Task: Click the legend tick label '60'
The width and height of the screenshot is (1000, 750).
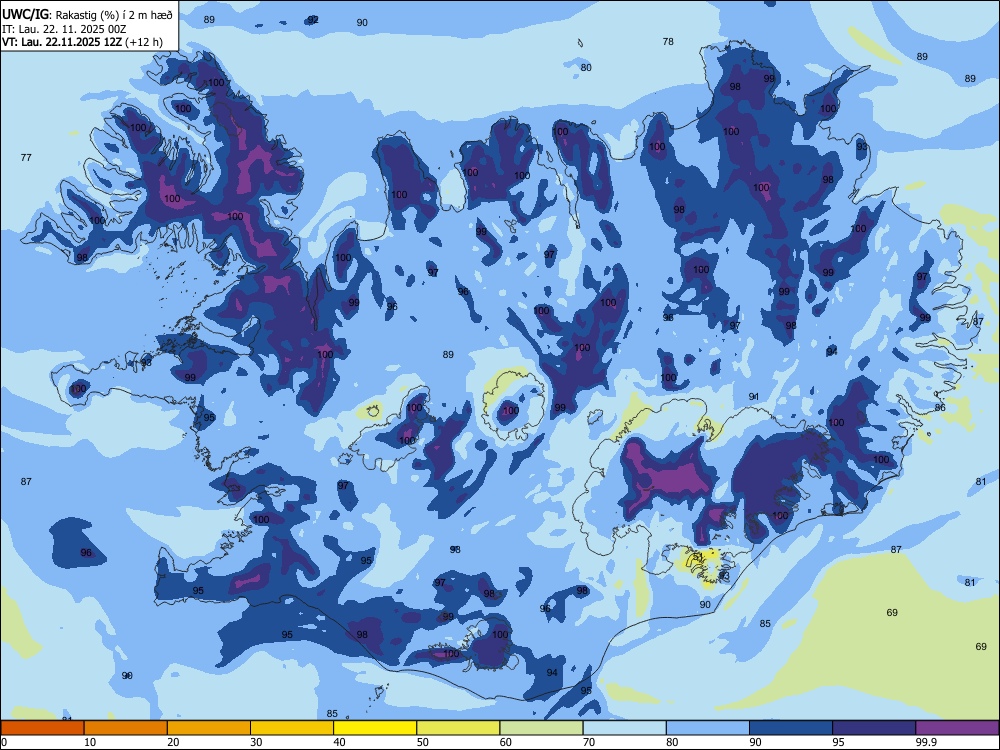Action: click(x=506, y=742)
